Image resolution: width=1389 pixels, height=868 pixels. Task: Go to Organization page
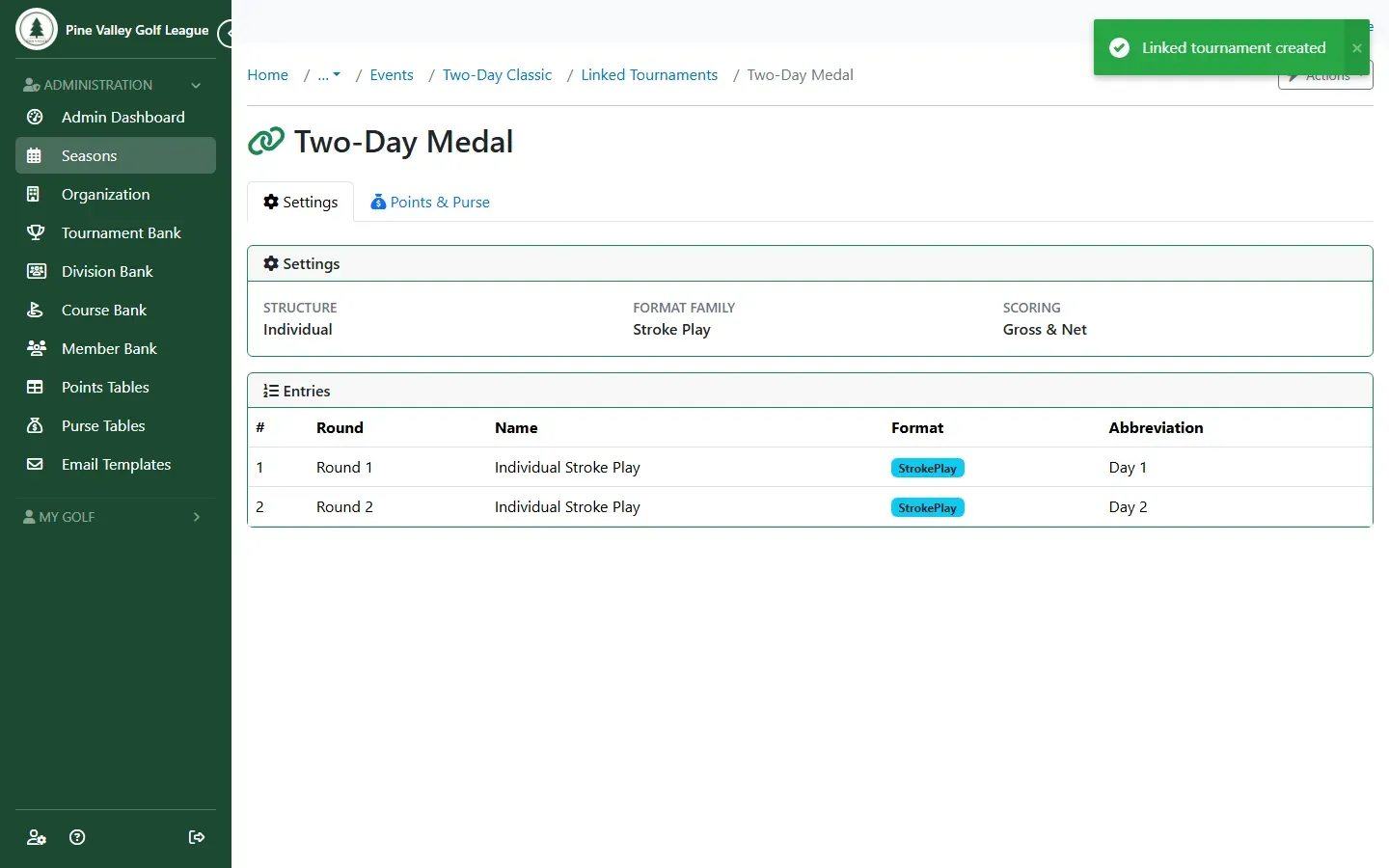116,194
